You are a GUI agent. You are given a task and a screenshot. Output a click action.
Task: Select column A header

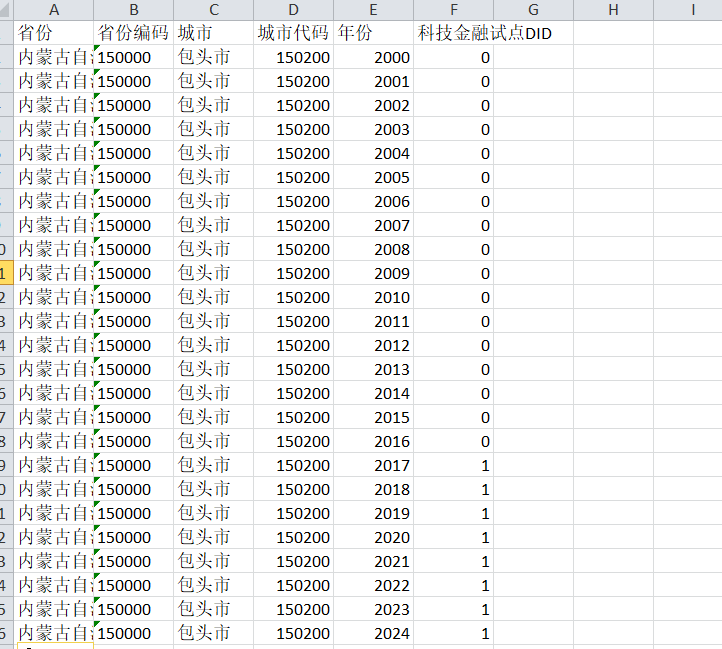[x=53, y=10]
